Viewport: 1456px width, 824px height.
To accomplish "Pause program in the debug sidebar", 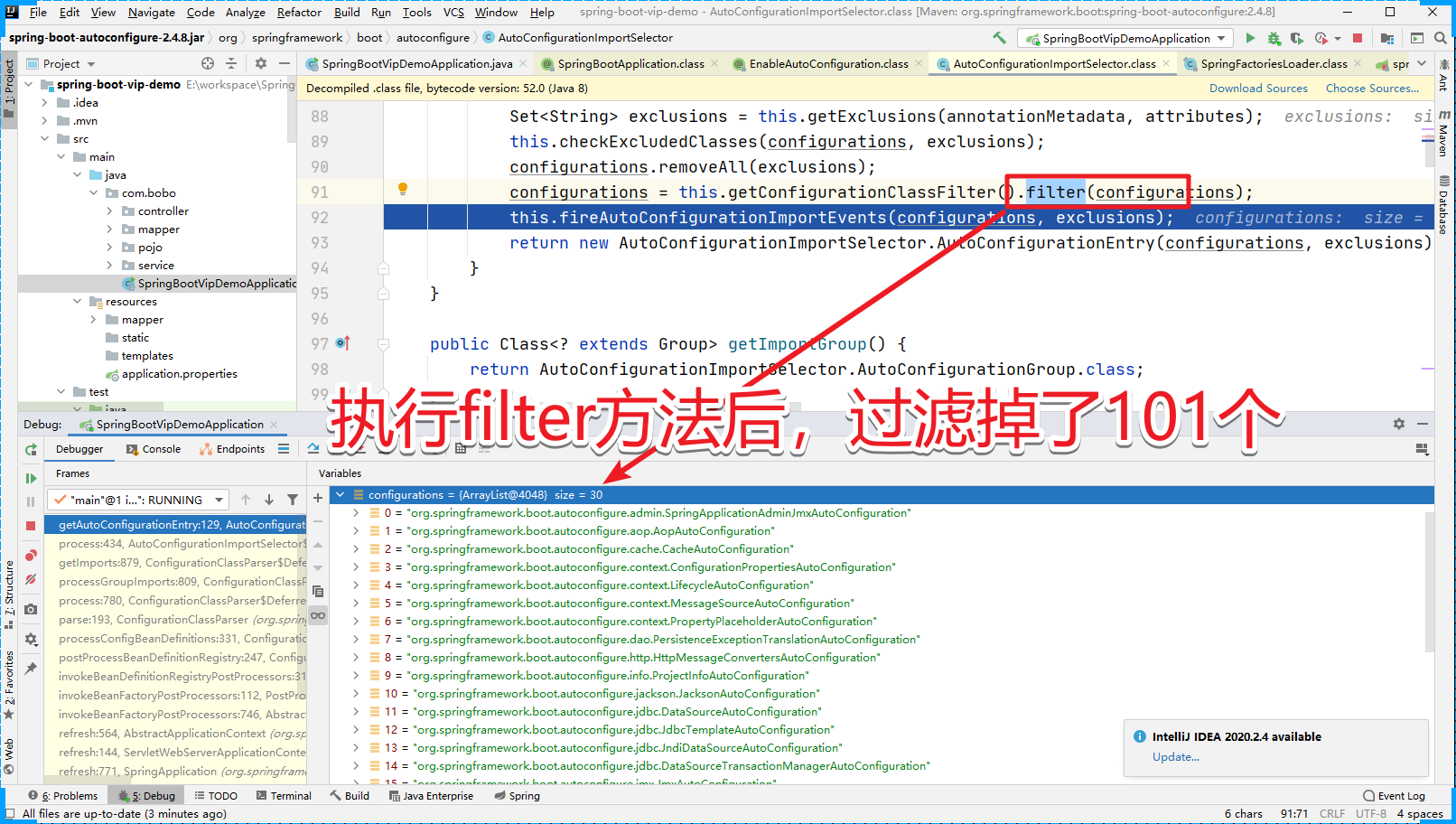I will tap(31, 501).
